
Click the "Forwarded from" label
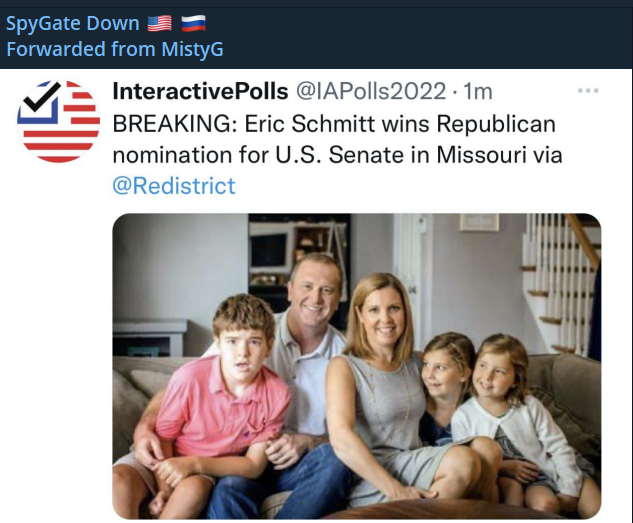click(66, 48)
